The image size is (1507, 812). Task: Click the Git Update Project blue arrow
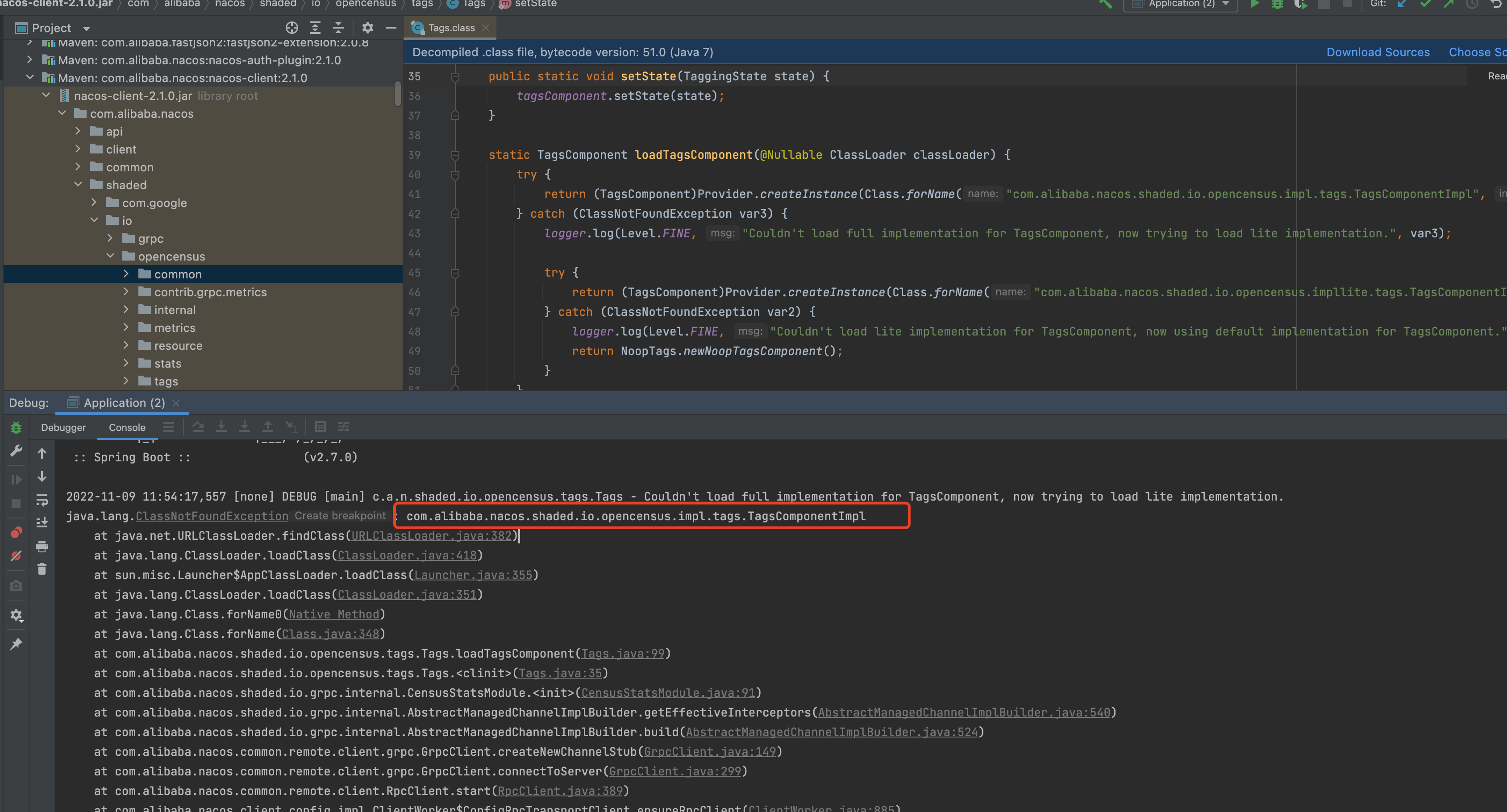[1402, 4]
